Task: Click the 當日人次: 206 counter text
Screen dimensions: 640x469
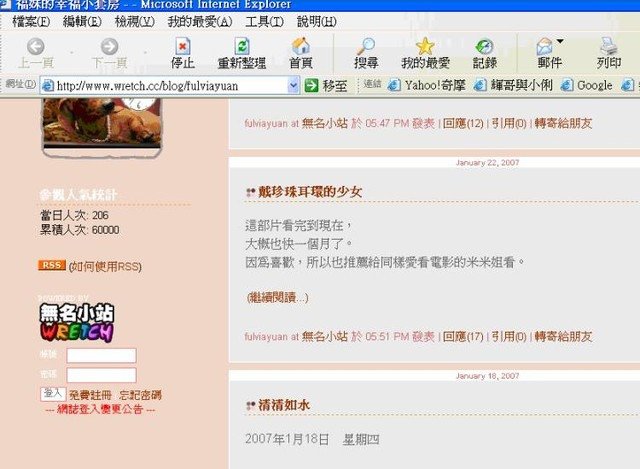Action: (74, 215)
